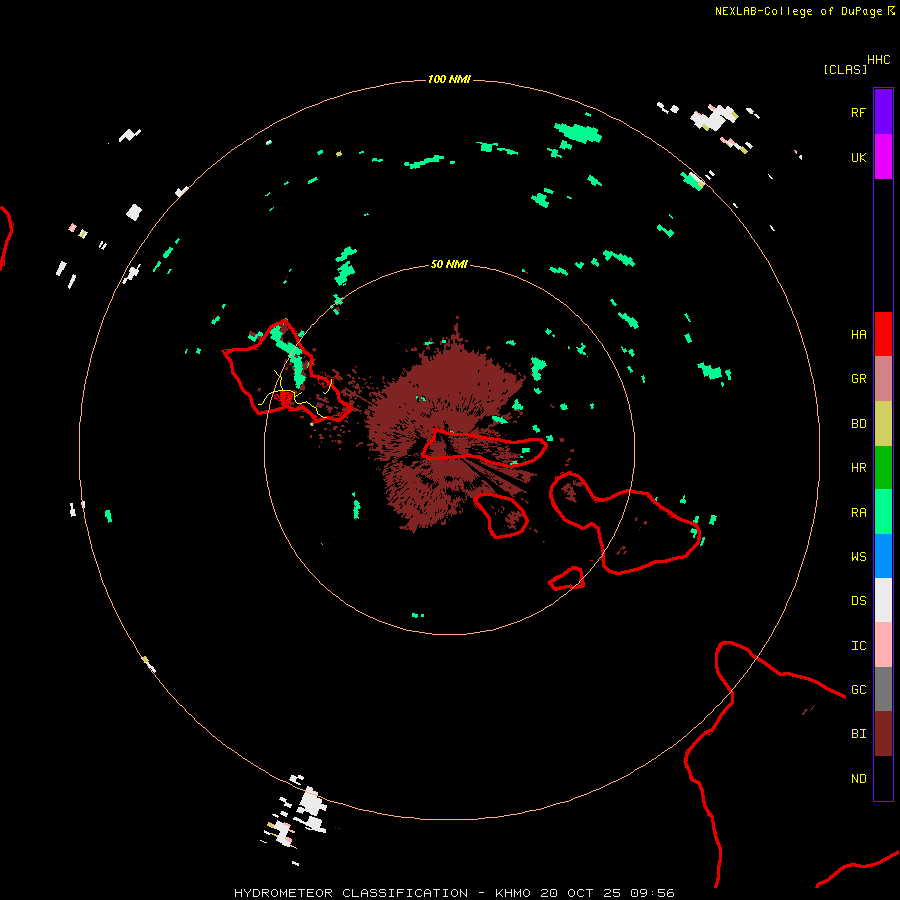This screenshot has width=900, height=900.
Task: Click the magenta UK legend color swatch
Action: click(883, 157)
